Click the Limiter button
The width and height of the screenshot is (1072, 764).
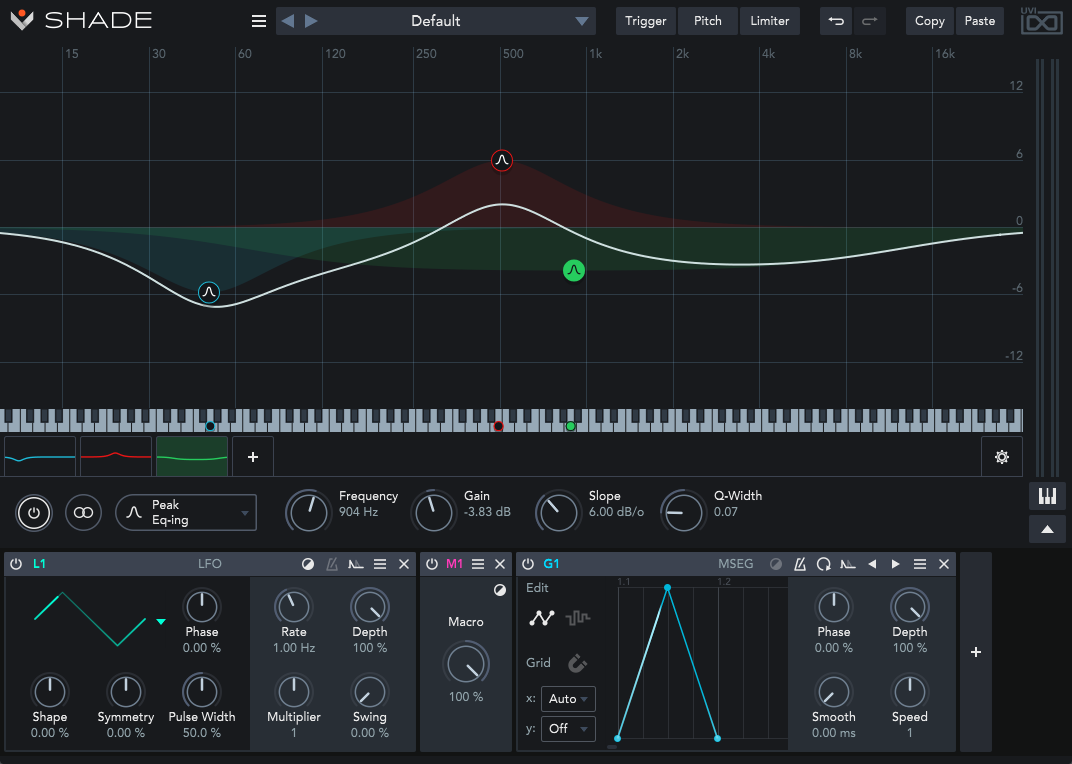tap(769, 21)
